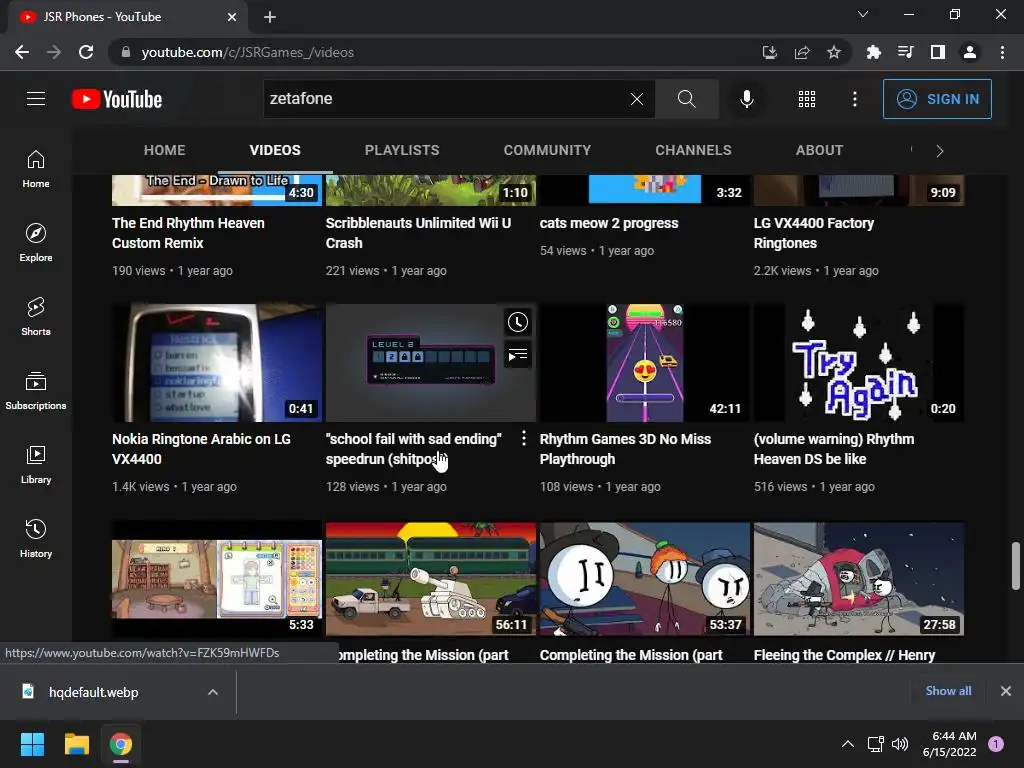1024x768 pixels.
Task: Click the 56:11 tank train thumbnail
Action: coord(431,578)
